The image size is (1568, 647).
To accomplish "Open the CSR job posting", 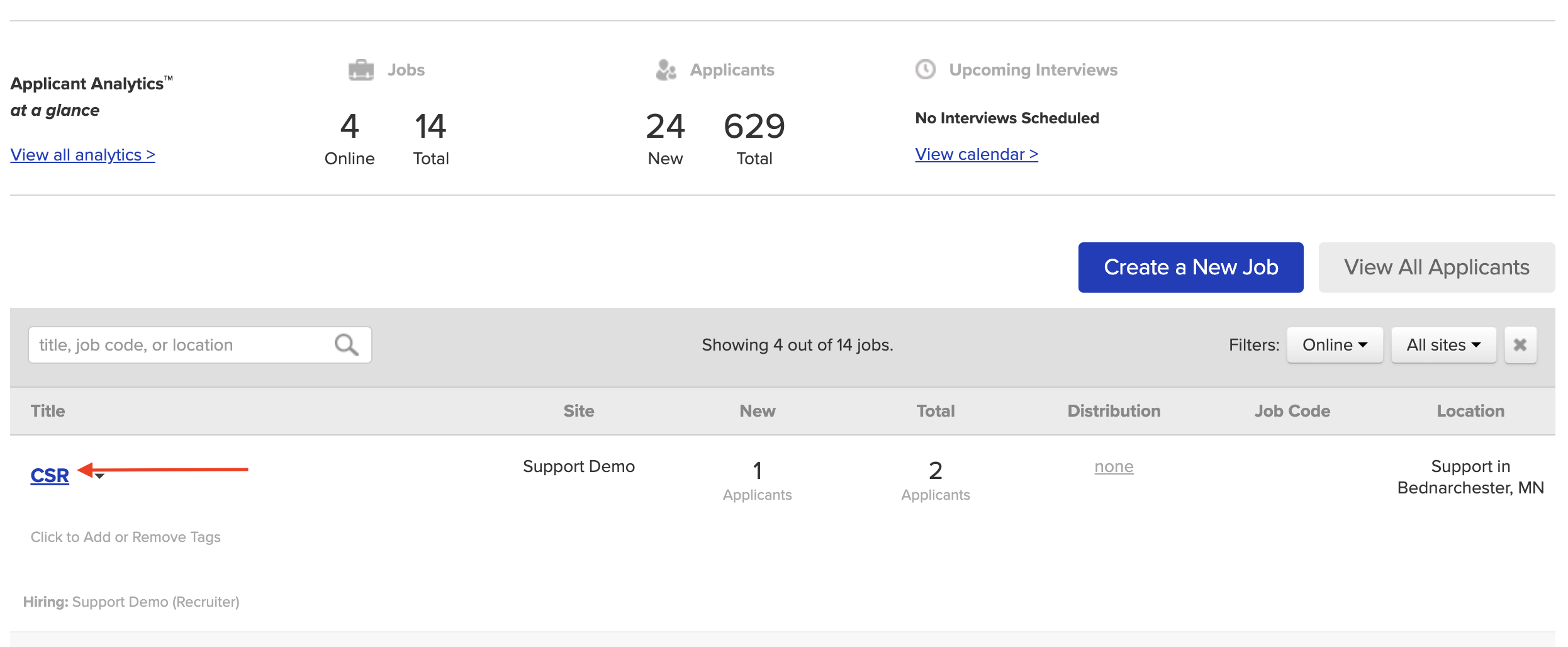I will point(48,475).
